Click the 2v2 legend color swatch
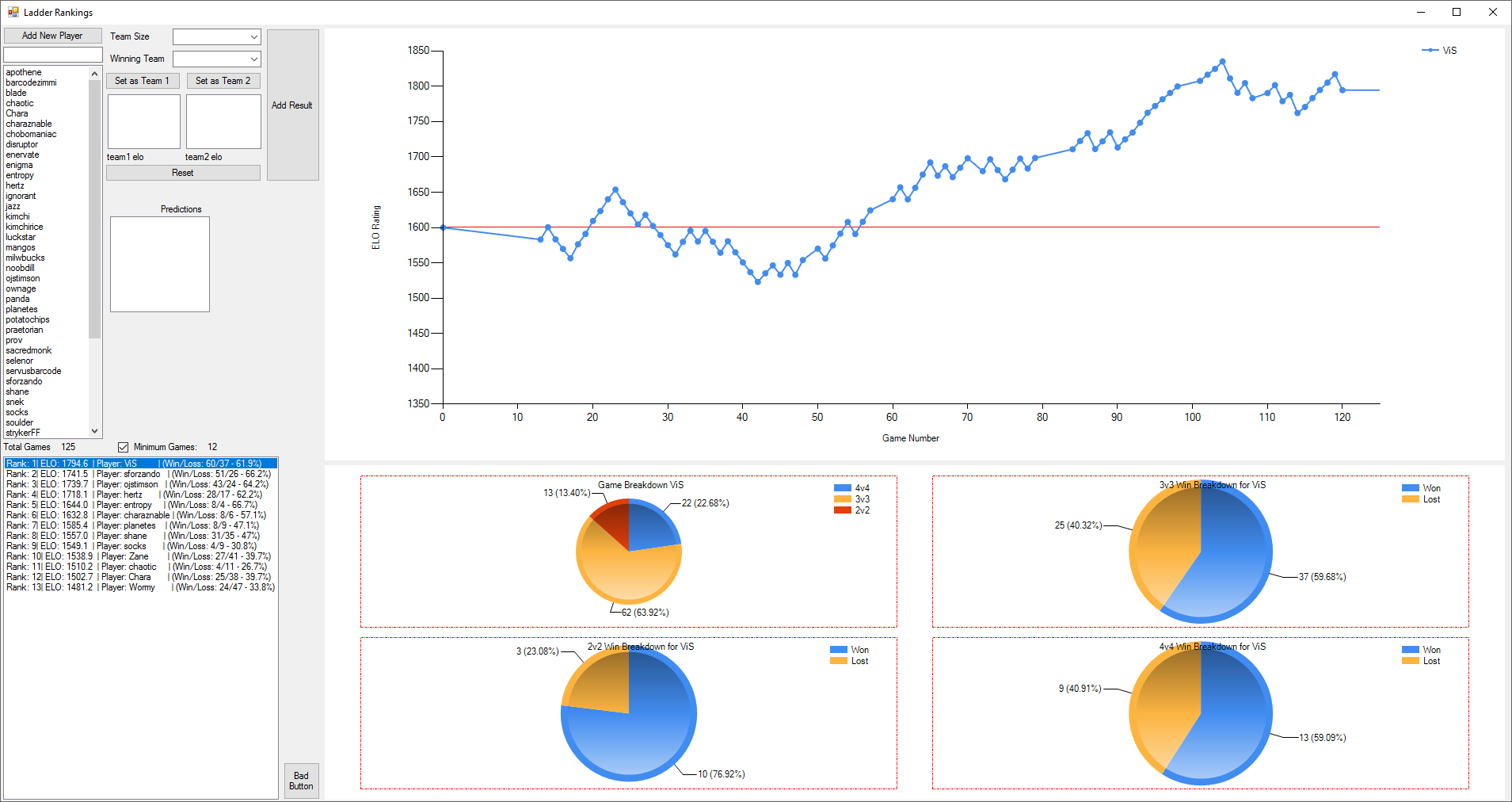 [x=842, y=510]
